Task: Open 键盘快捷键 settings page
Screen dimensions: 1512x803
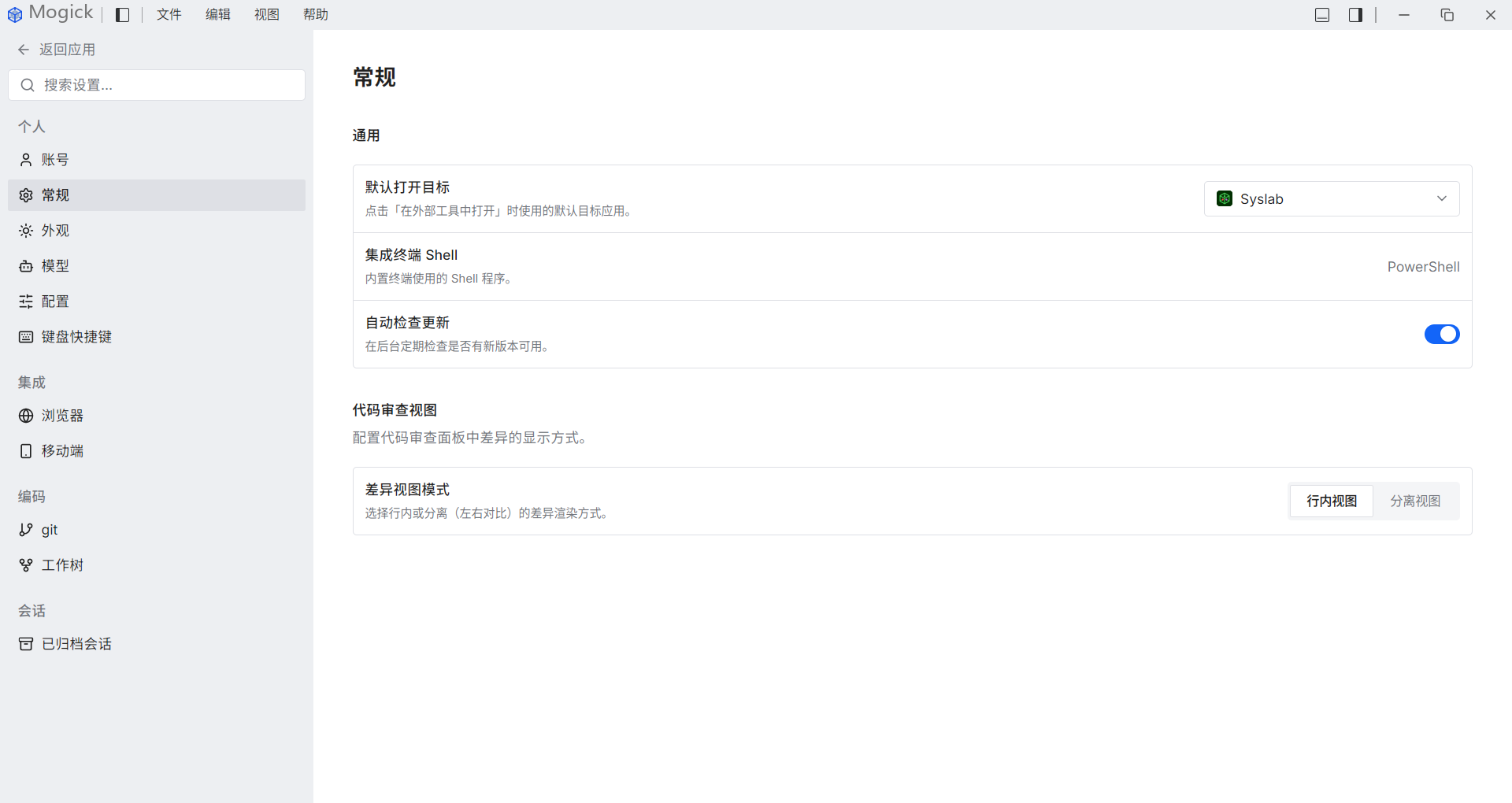Action: point(157,337)
